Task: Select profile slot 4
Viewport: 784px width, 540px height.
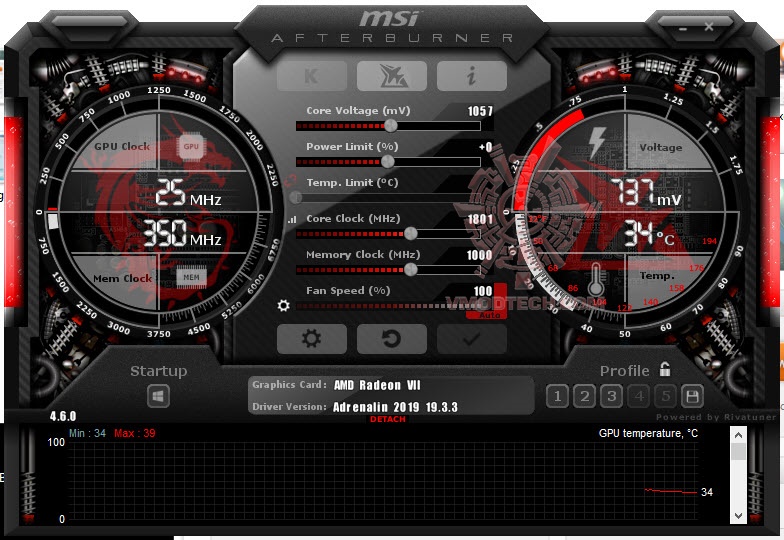Action: (x=638, y=396)
